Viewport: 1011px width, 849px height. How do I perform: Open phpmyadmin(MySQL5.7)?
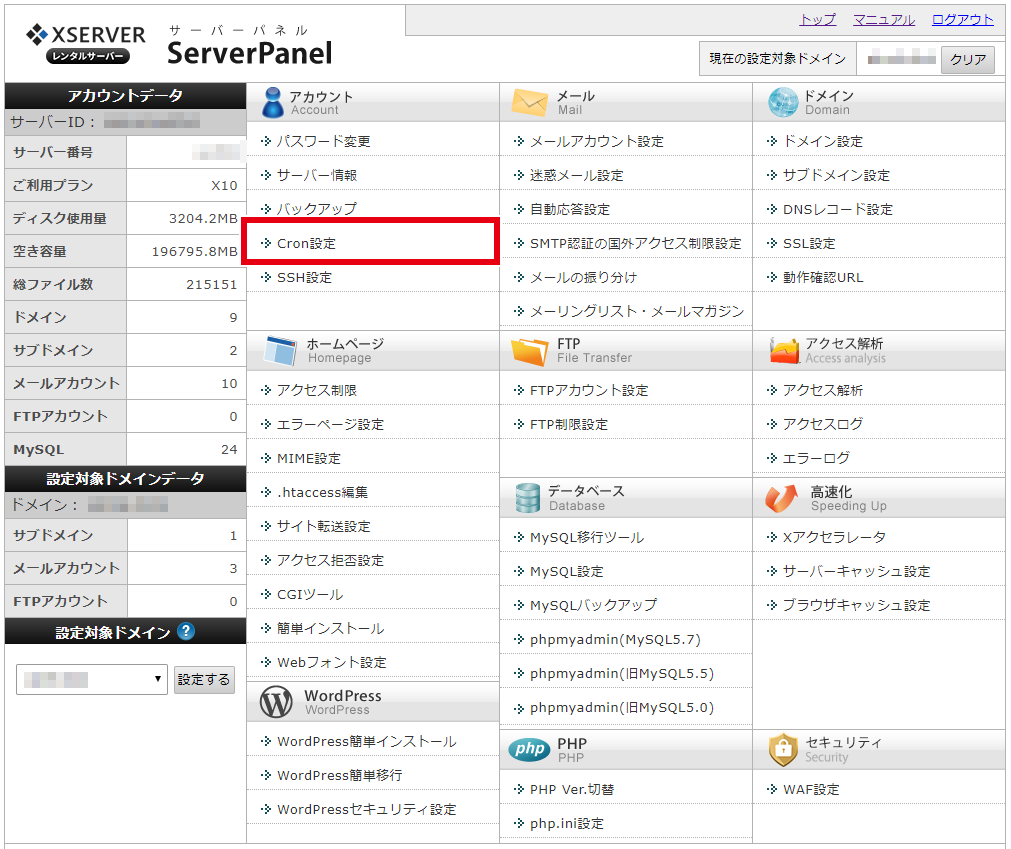click(615, 639)
